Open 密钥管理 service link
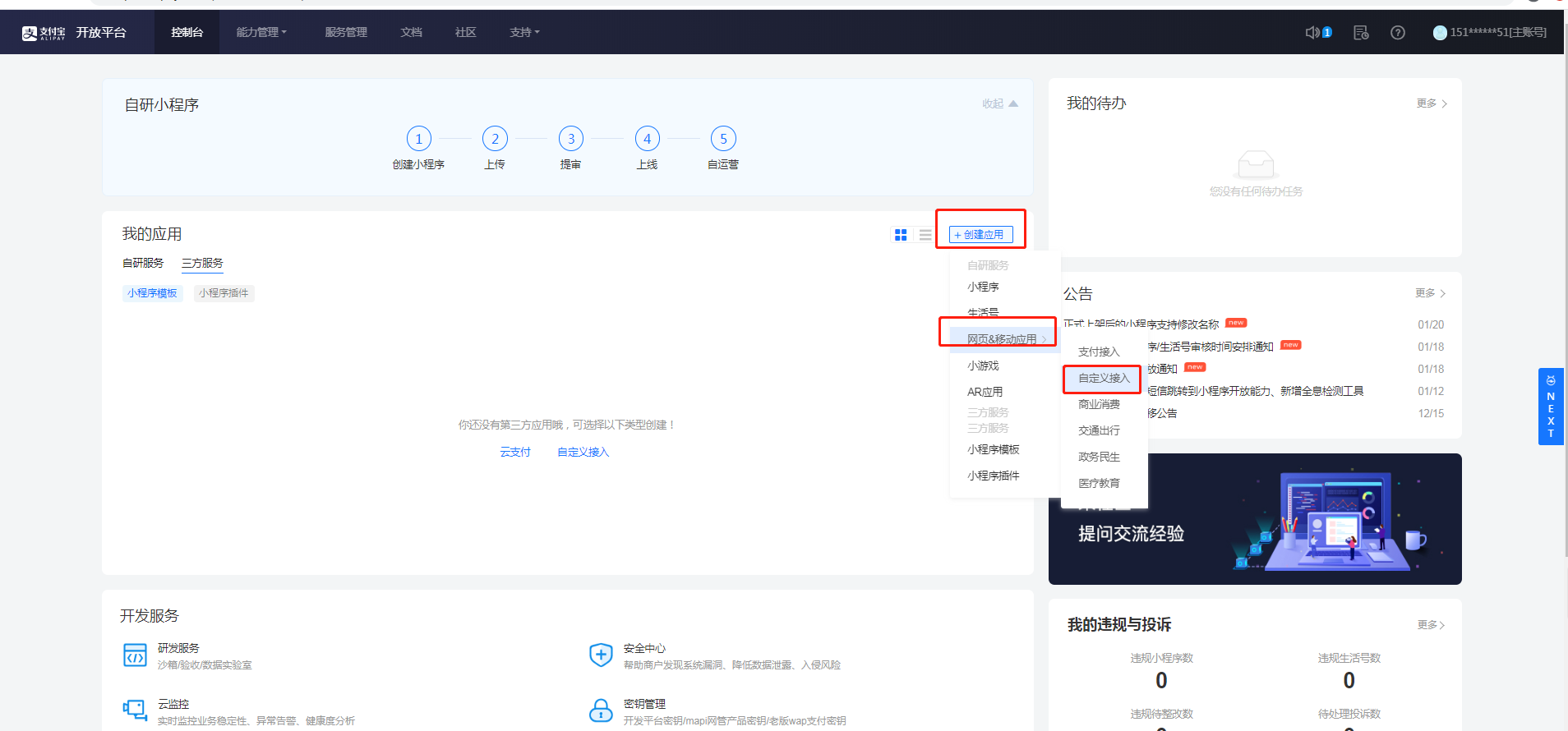Screen dimensions: 1568x731 (644, 704)
